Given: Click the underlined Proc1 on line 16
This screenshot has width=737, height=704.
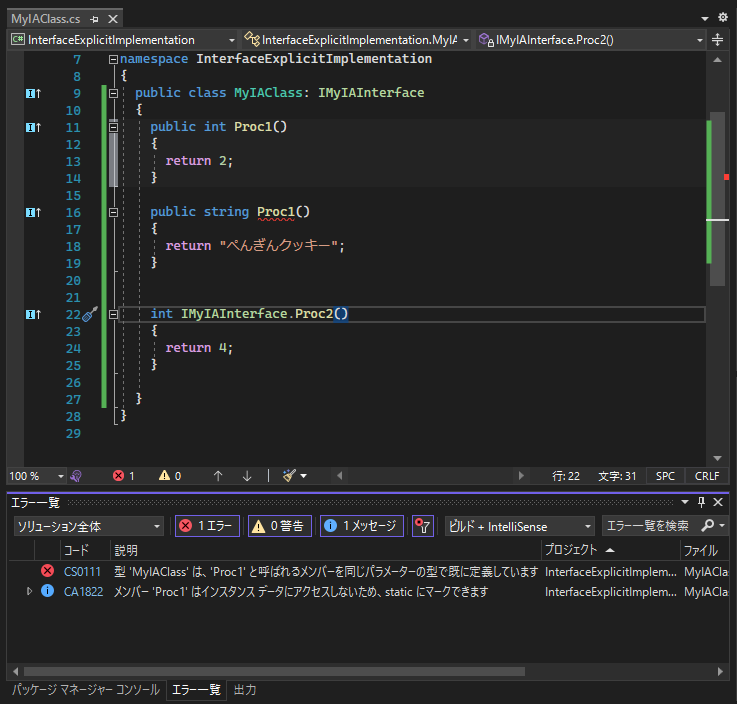Looking at the screenshot, I should (x=276, y=212).
